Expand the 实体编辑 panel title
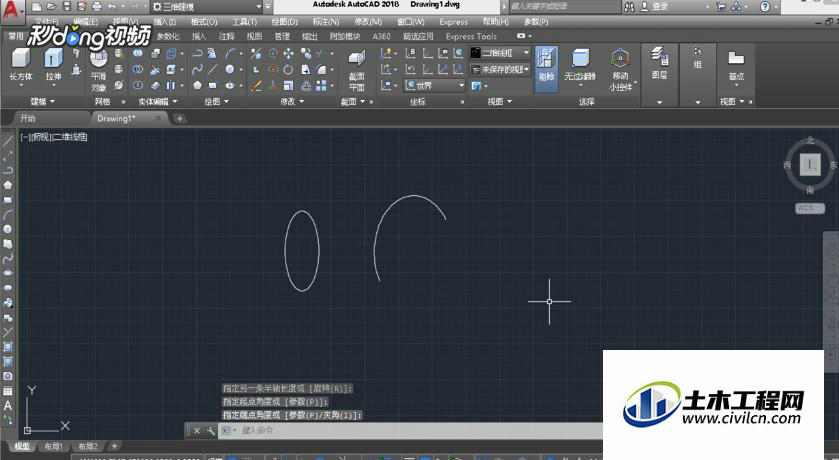 coord(157,102)
